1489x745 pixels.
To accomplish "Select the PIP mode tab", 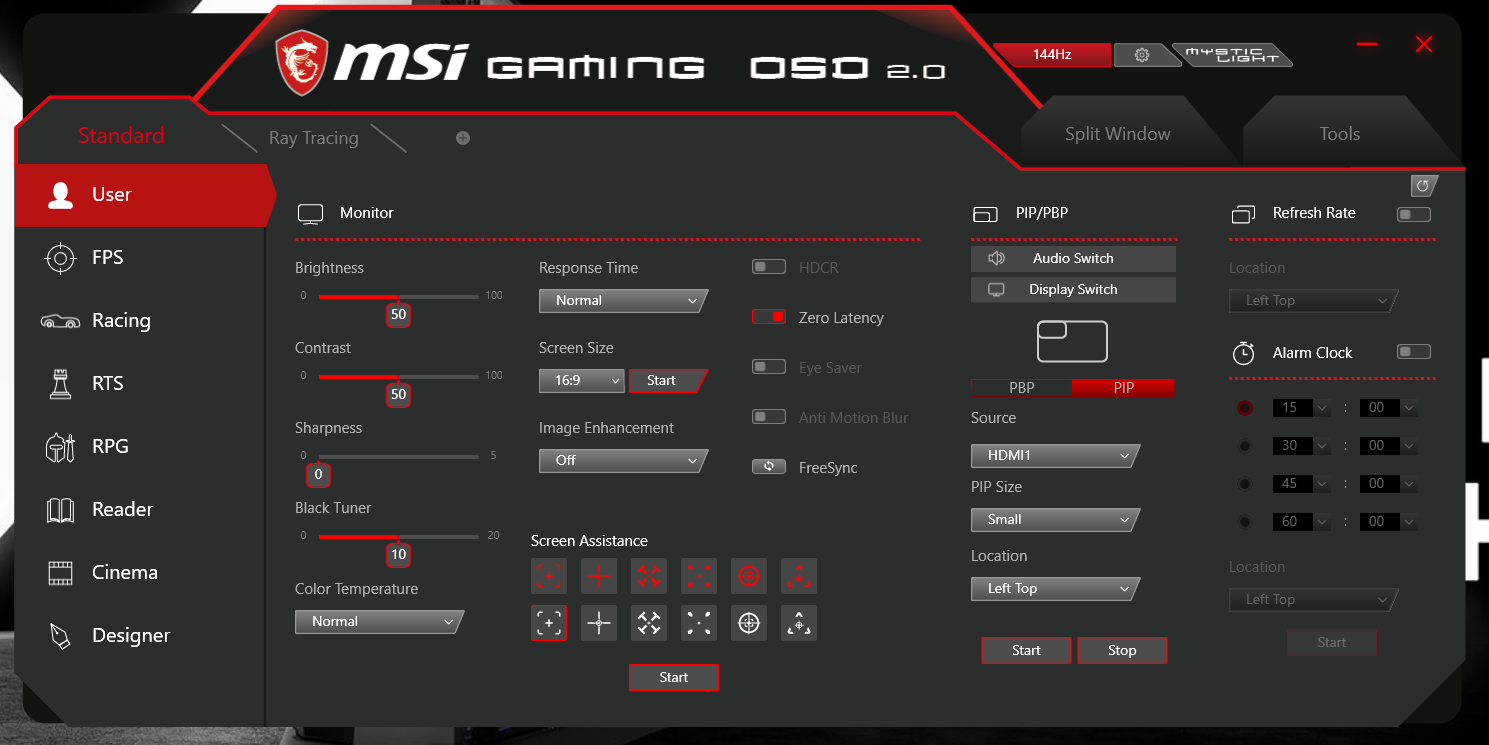I will pyautogui.click(x=1123, y=388).
